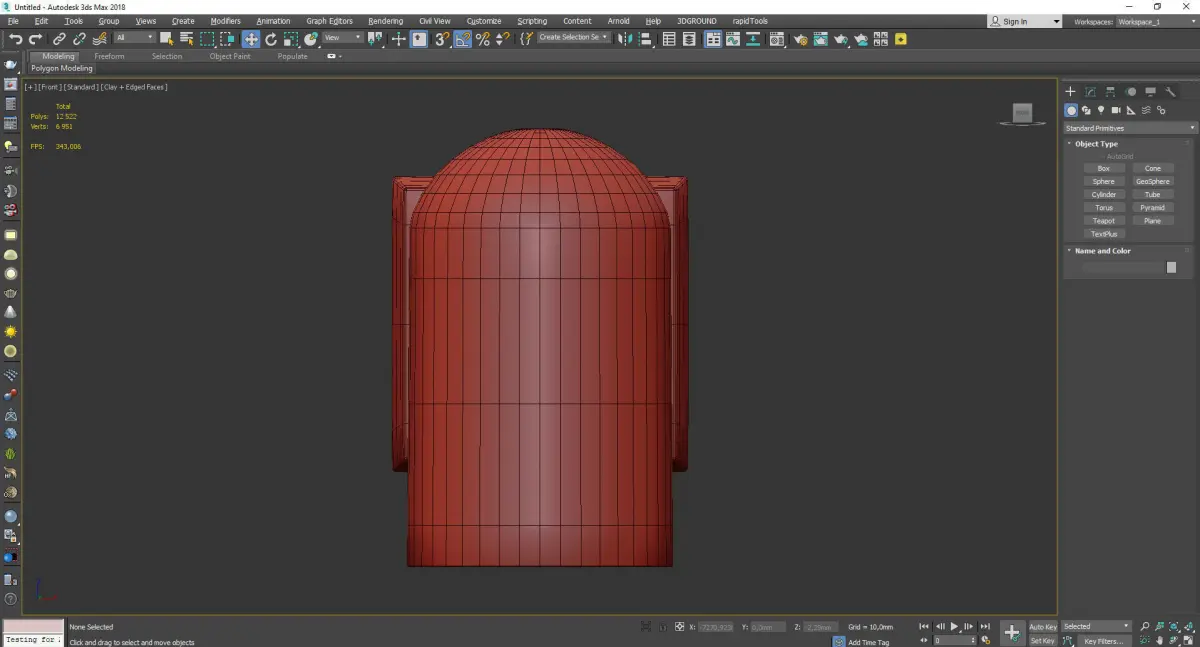
Task: Create a Teapot primitive
Action: (1103, 221)
